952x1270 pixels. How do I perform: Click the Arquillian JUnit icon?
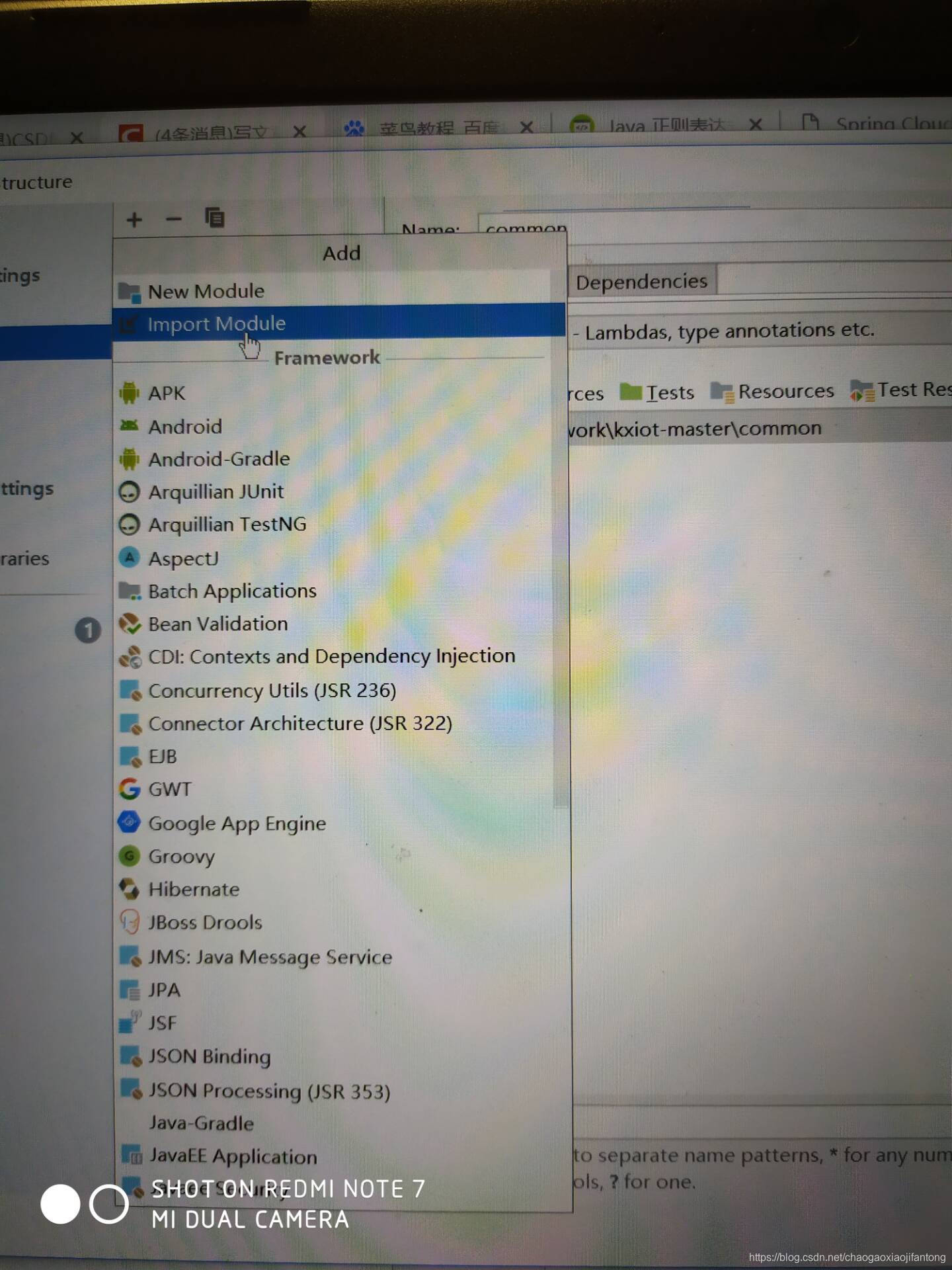point(129,491)
